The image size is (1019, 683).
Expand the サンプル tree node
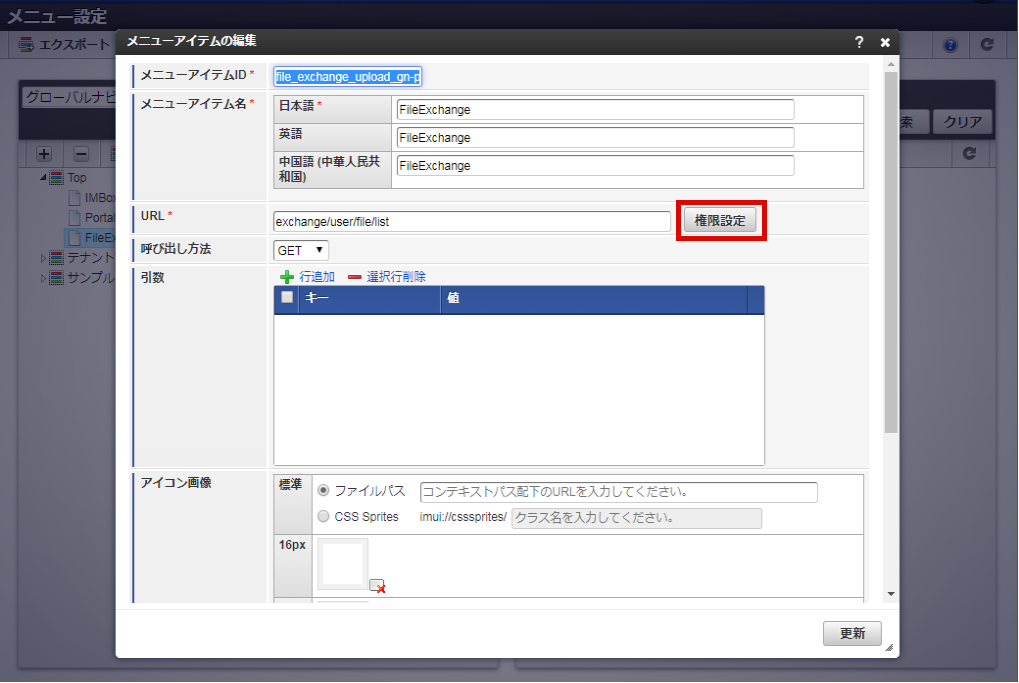click(x=43, y=278)
